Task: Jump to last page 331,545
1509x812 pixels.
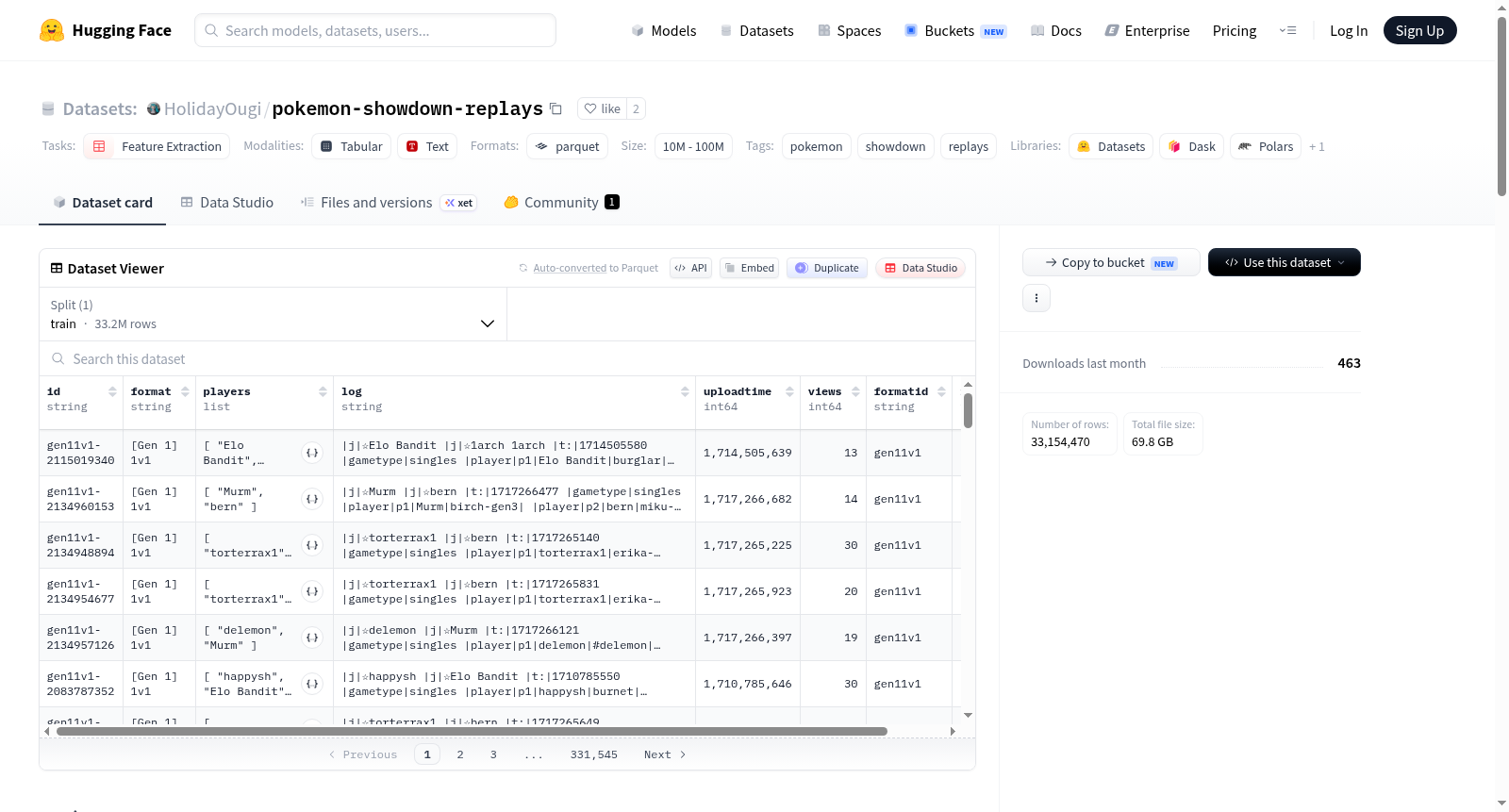Action: point(594,754)
